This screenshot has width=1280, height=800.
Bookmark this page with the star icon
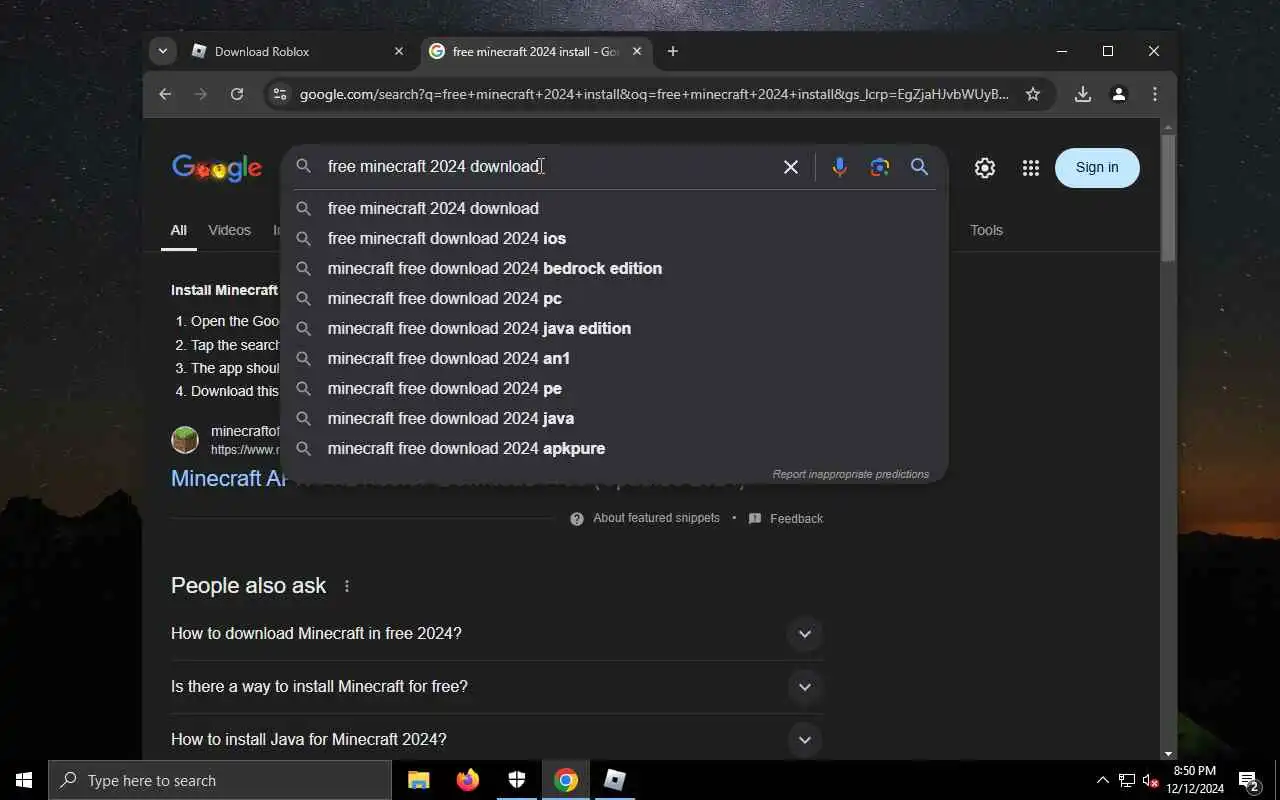click(x=1033, y=94)
